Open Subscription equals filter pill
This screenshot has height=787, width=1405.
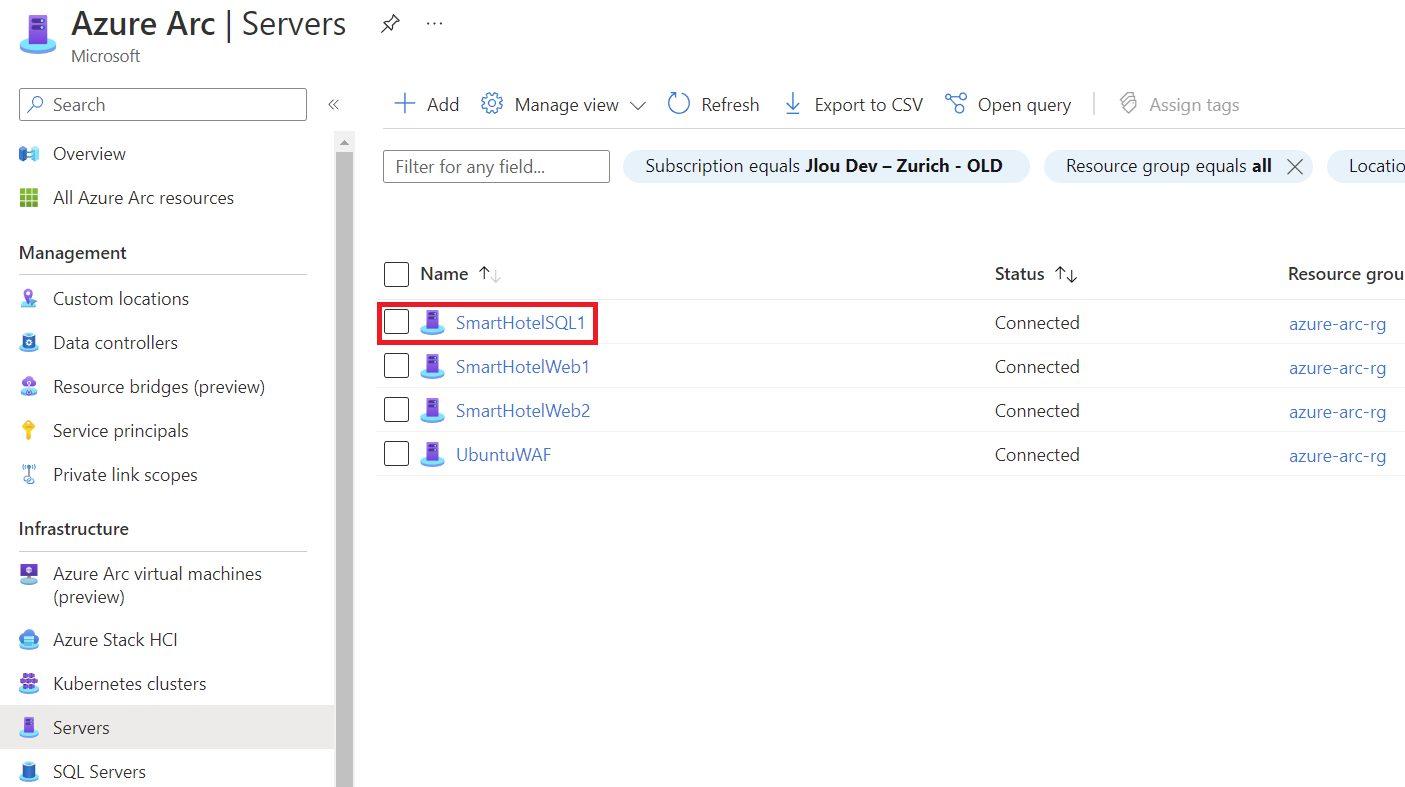coord(826,166)
